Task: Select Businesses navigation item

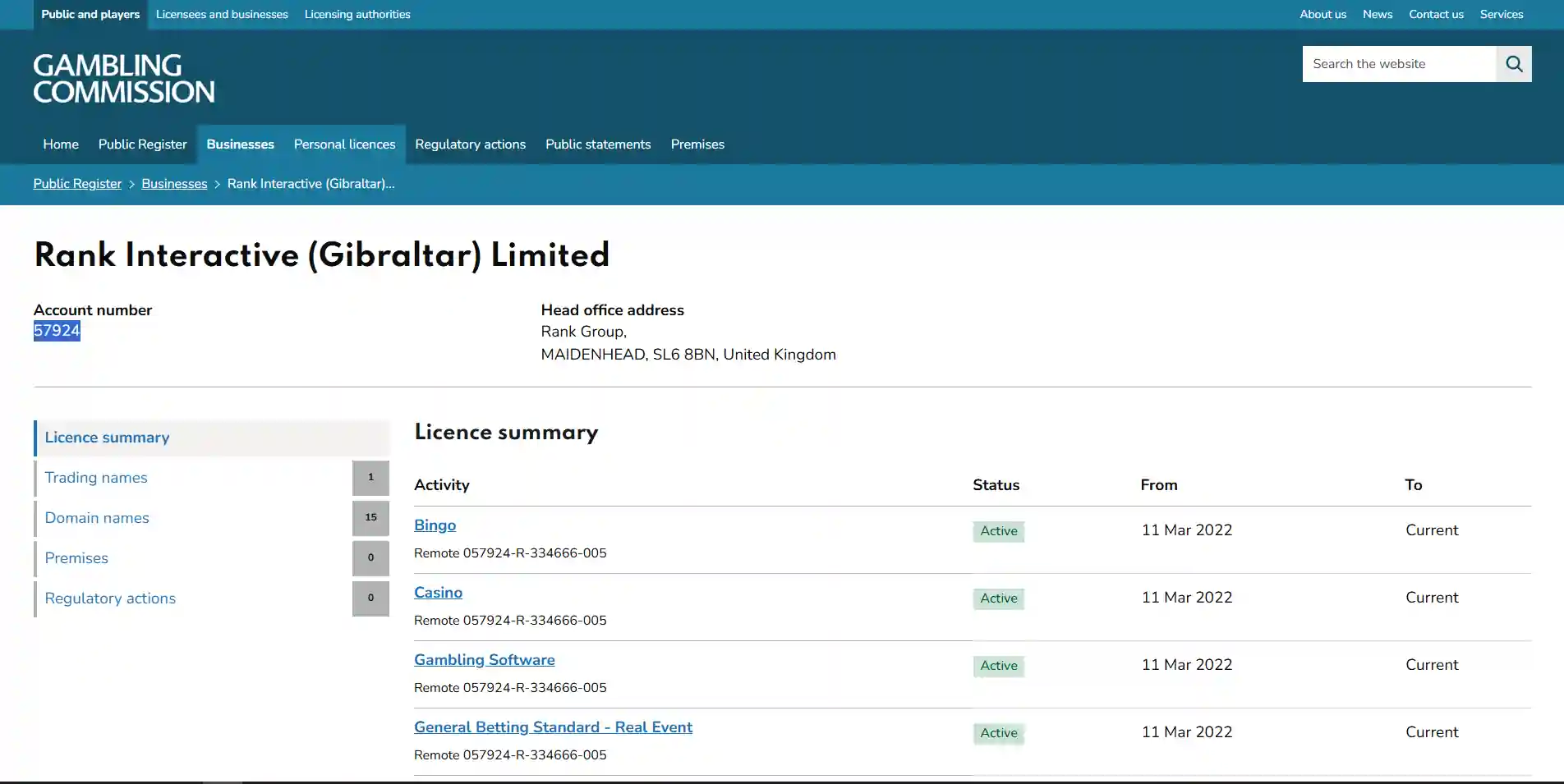Action: tap(241, 144)
